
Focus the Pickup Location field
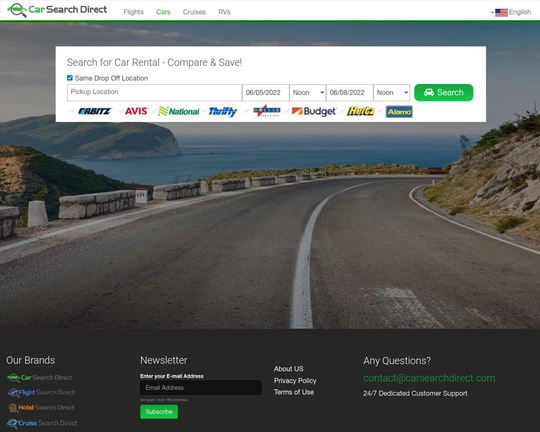tap(155, 93)
